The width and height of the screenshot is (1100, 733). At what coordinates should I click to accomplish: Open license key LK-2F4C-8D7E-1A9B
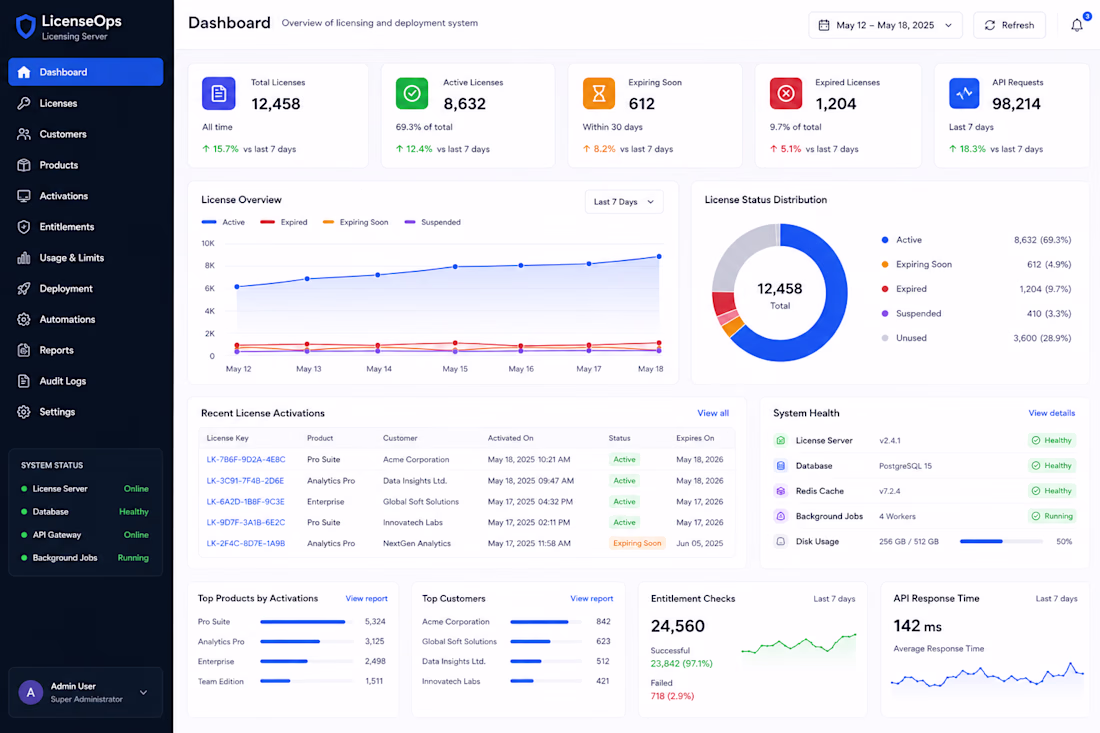246,543
